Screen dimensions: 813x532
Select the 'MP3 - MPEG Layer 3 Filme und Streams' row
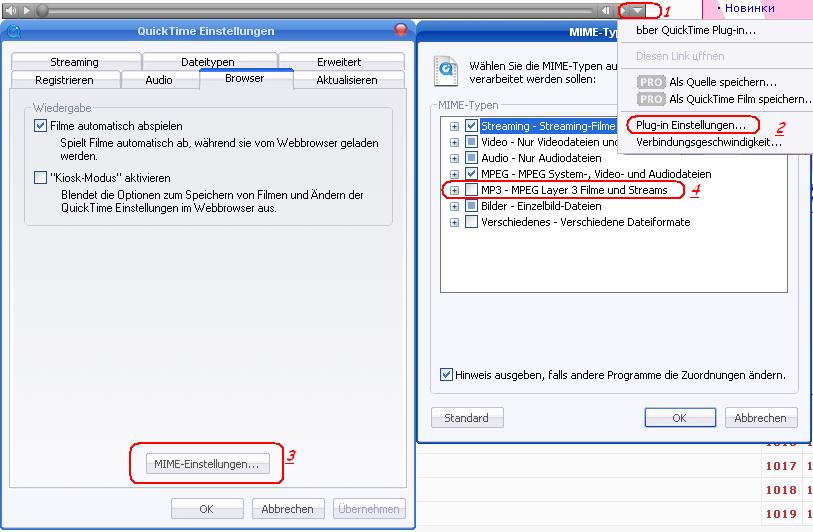574,190
